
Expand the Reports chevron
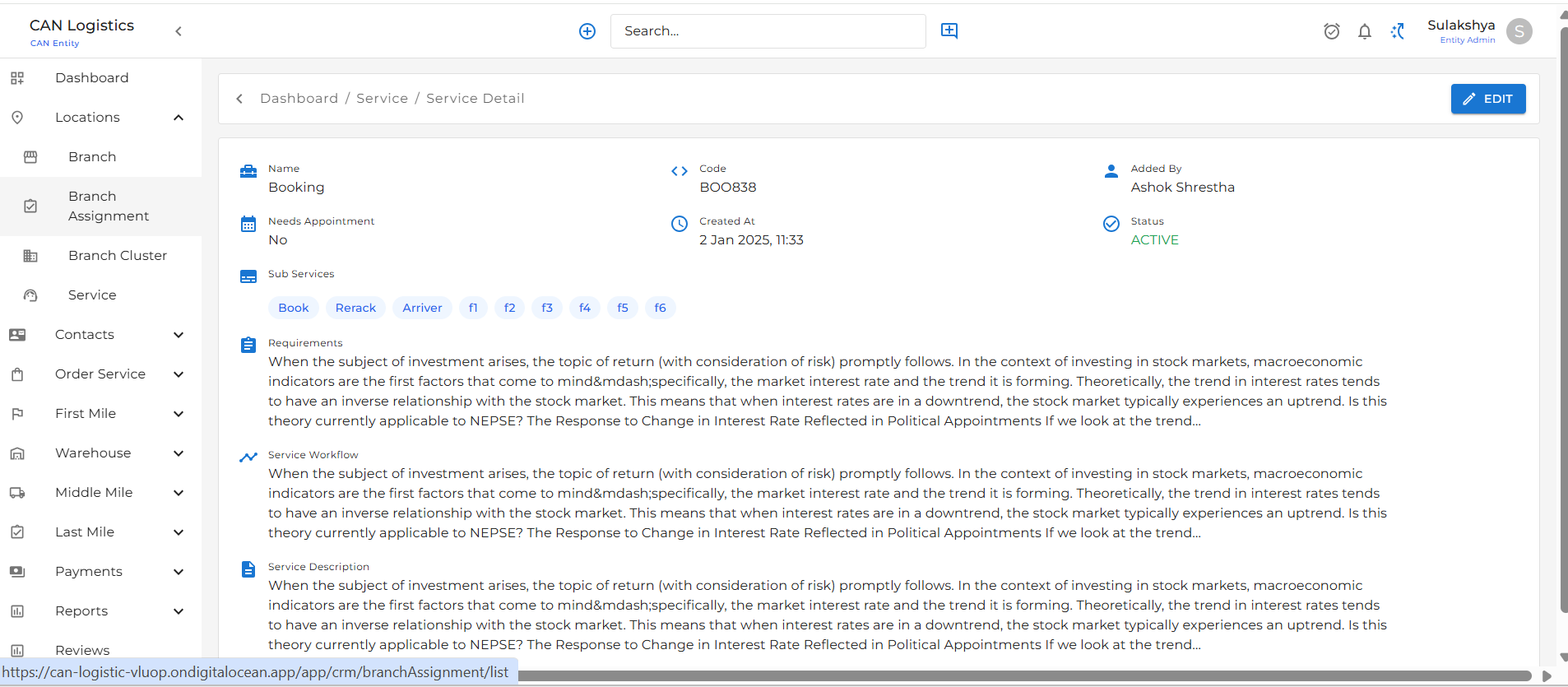(x=179, y=611)
